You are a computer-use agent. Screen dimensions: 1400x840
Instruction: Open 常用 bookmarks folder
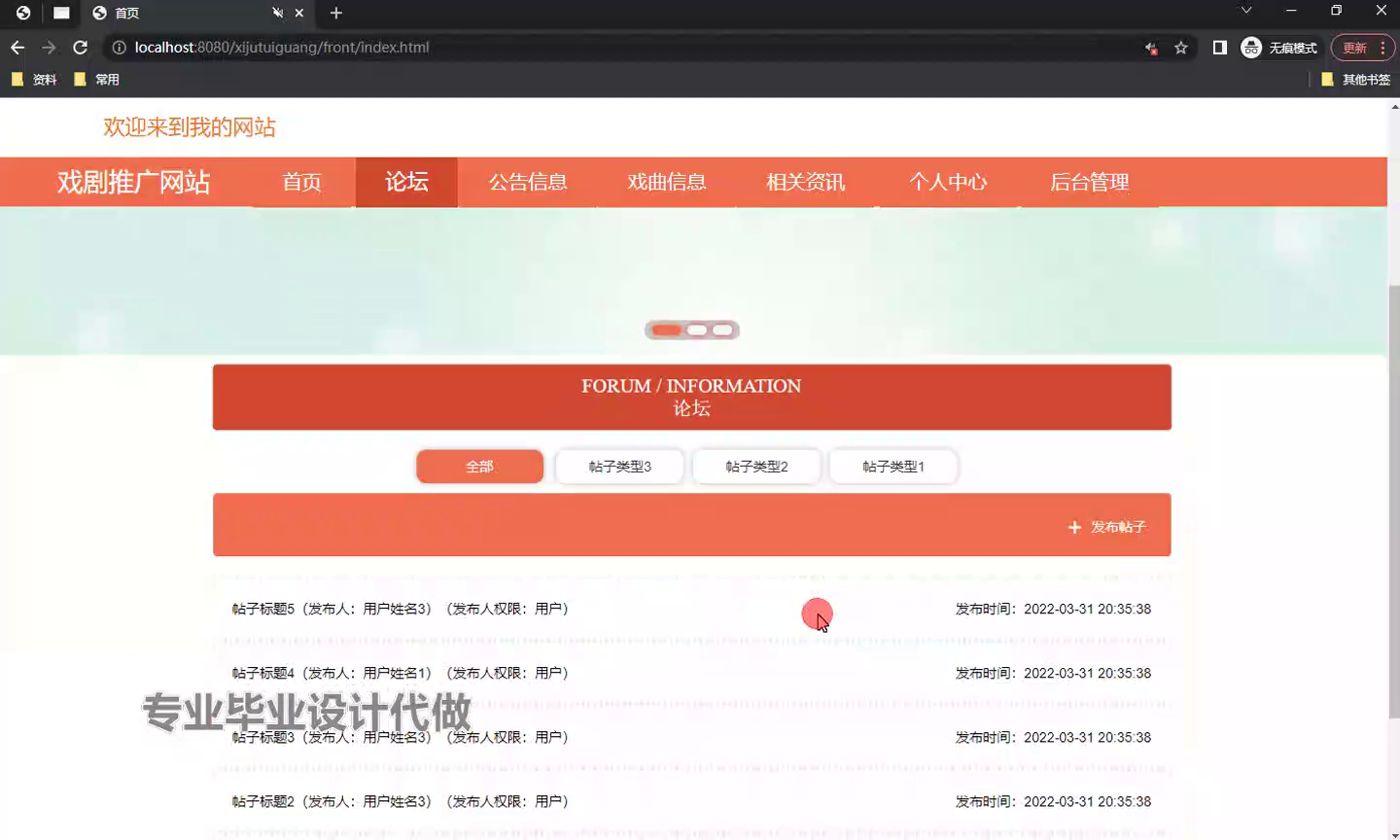pyautogui.click(x=96, y=80)
